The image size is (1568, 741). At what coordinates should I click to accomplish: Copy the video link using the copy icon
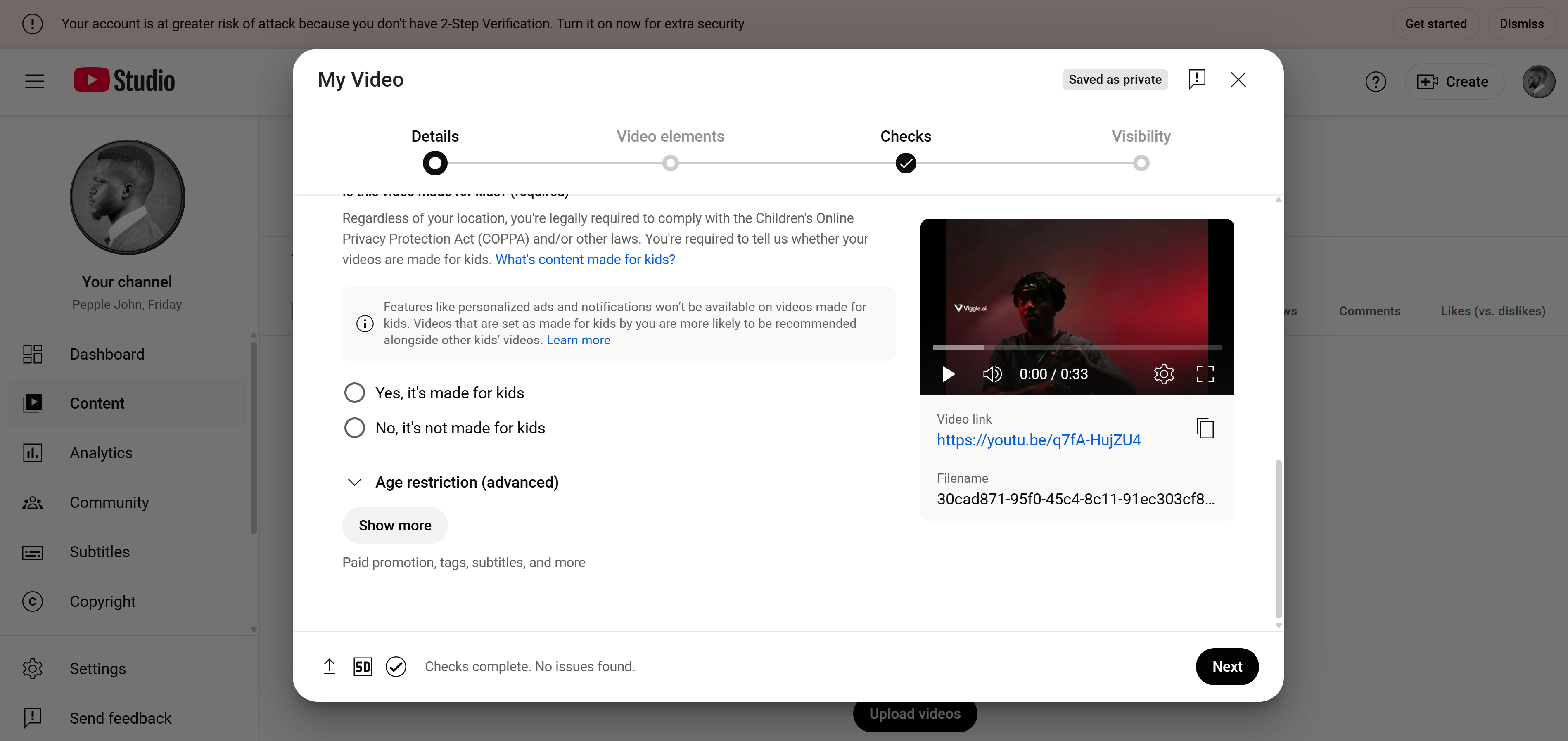pos(1205,429)
